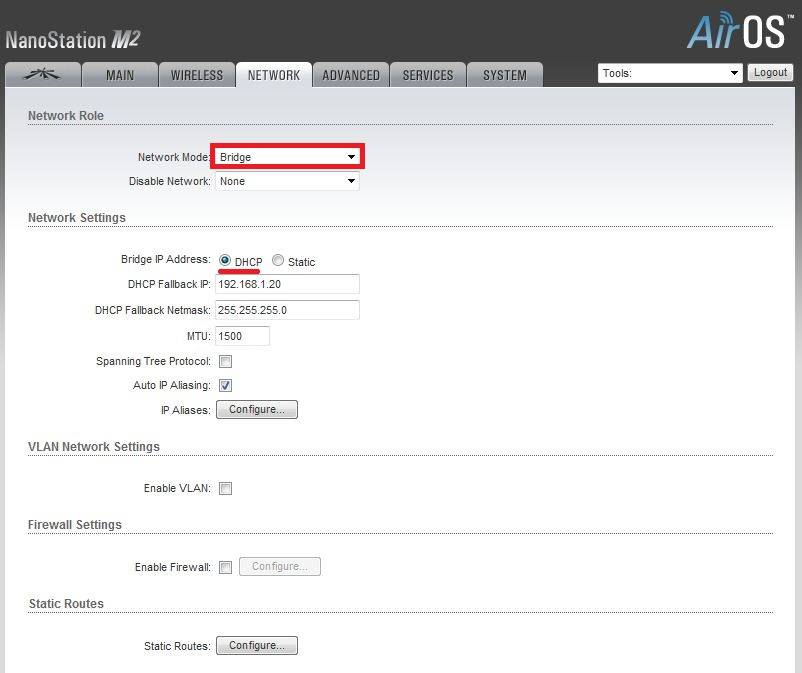Uncheck the Auto IP Aliasing checkbox

tap(225, 385)
